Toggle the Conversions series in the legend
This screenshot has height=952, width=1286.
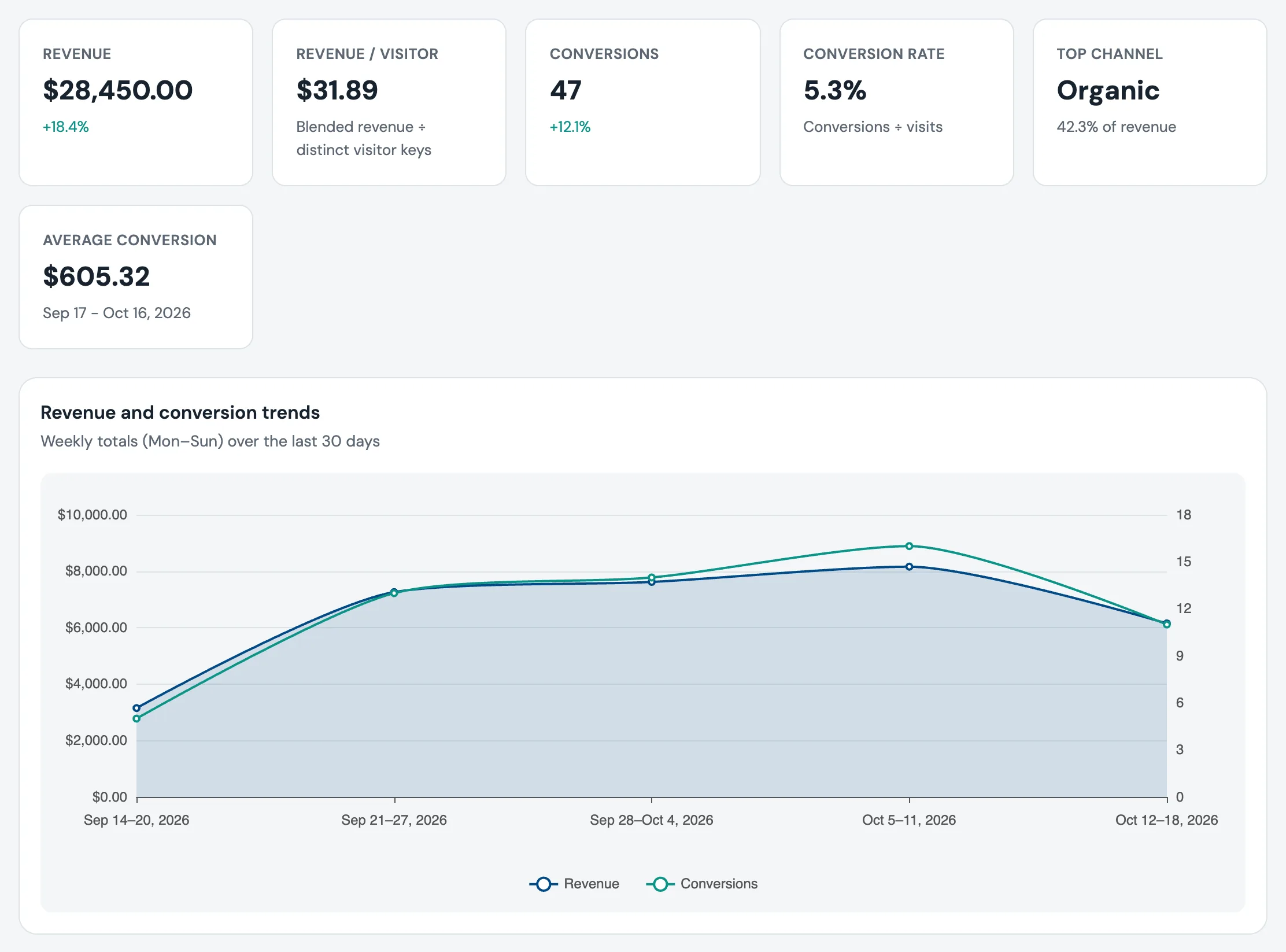702,884
